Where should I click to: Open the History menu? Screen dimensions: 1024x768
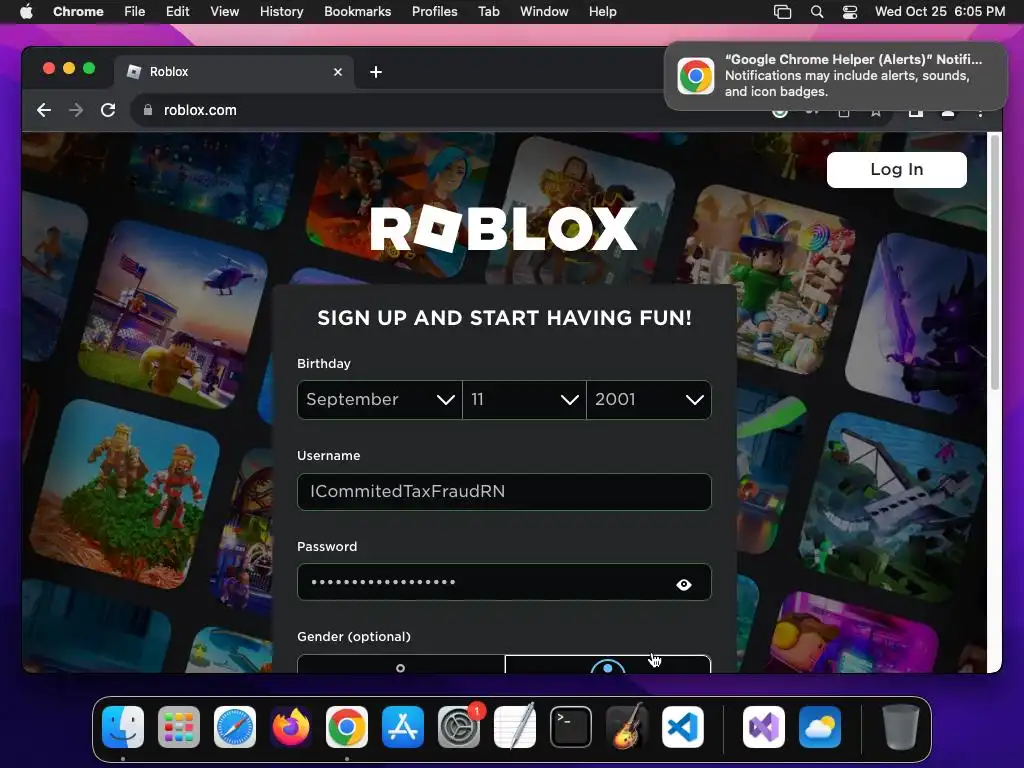coord(281,12)
